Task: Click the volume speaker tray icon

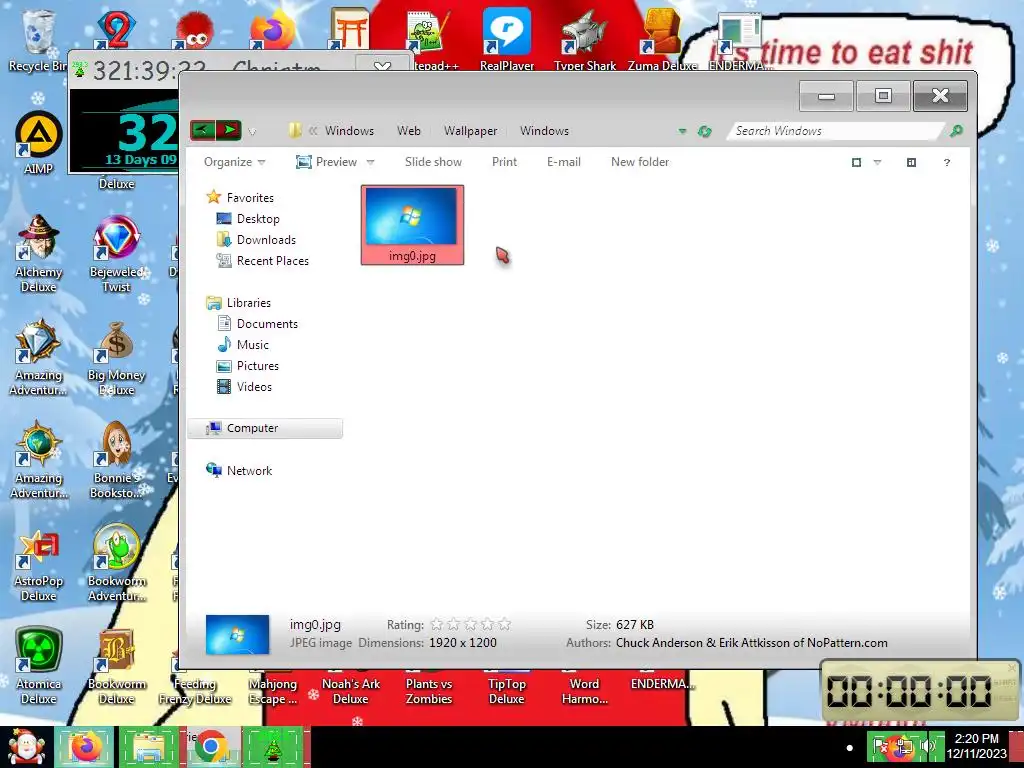Action: tap(927, 746)
